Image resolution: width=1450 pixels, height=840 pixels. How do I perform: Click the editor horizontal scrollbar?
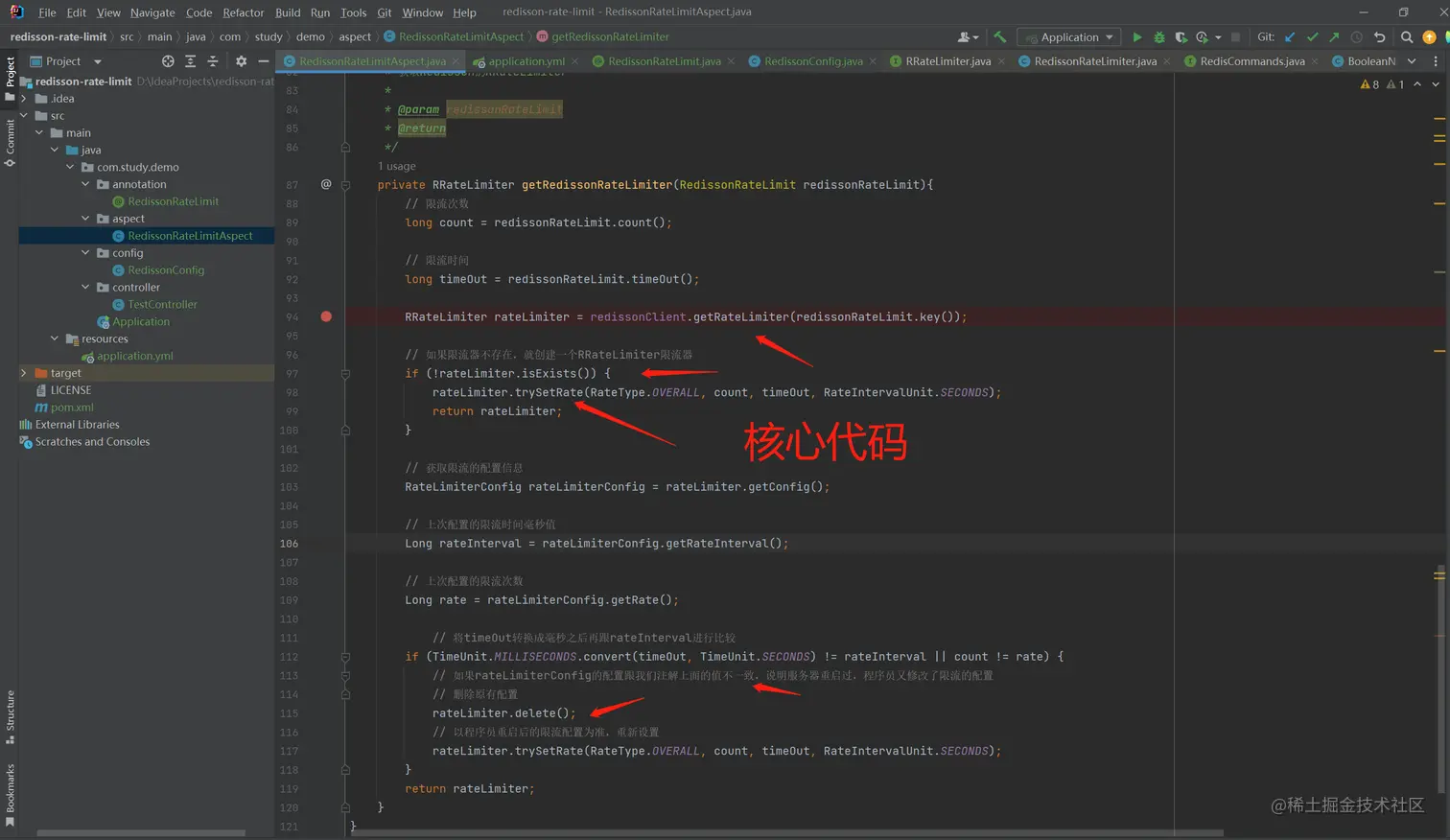[x=789, y=832]
